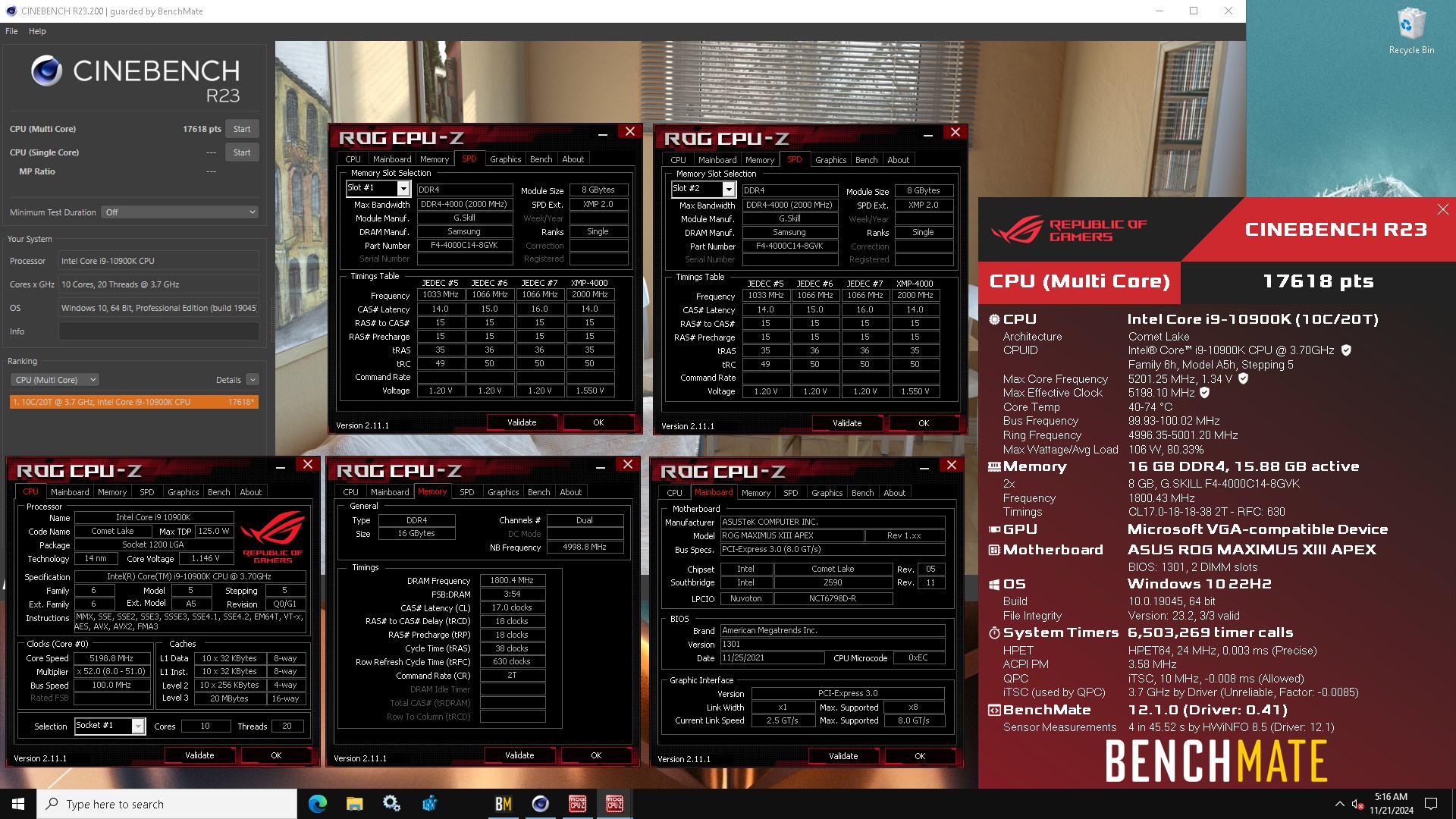1456x819 pixels.
Task: Click the two-gears icon in the taskbar
Action: coord(391,804)
